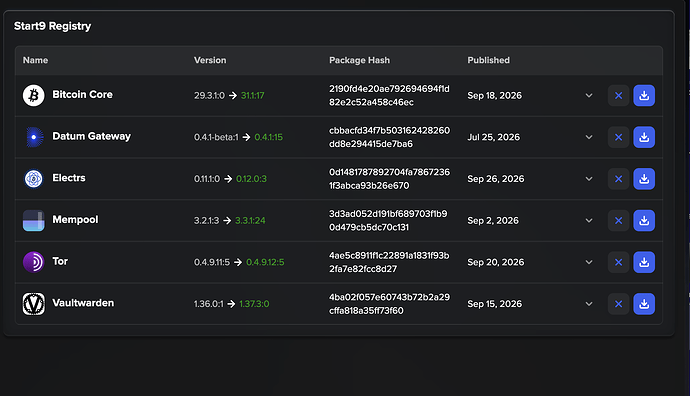This screenshot has width=690, height=396.
Task: Dismiss the Bitcoin Core update with X
Action: 618,95
